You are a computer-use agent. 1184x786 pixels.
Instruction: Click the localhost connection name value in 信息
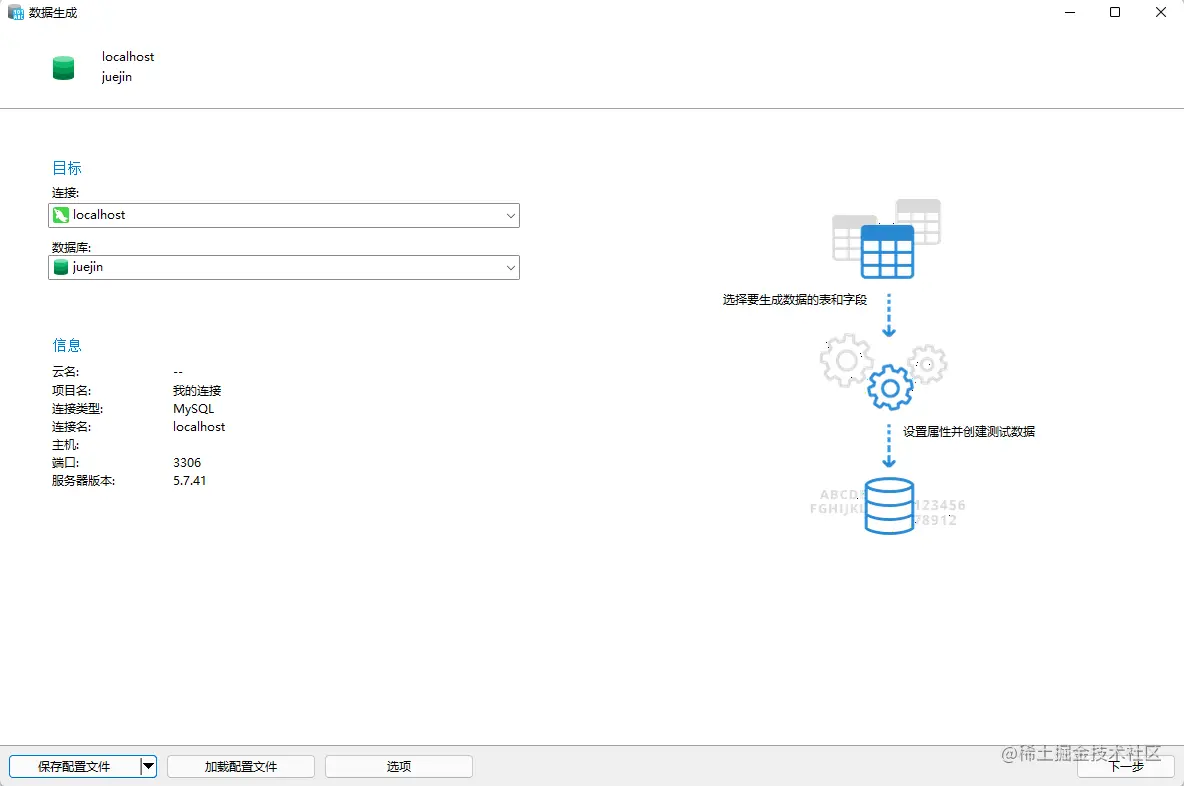point(199,427)
